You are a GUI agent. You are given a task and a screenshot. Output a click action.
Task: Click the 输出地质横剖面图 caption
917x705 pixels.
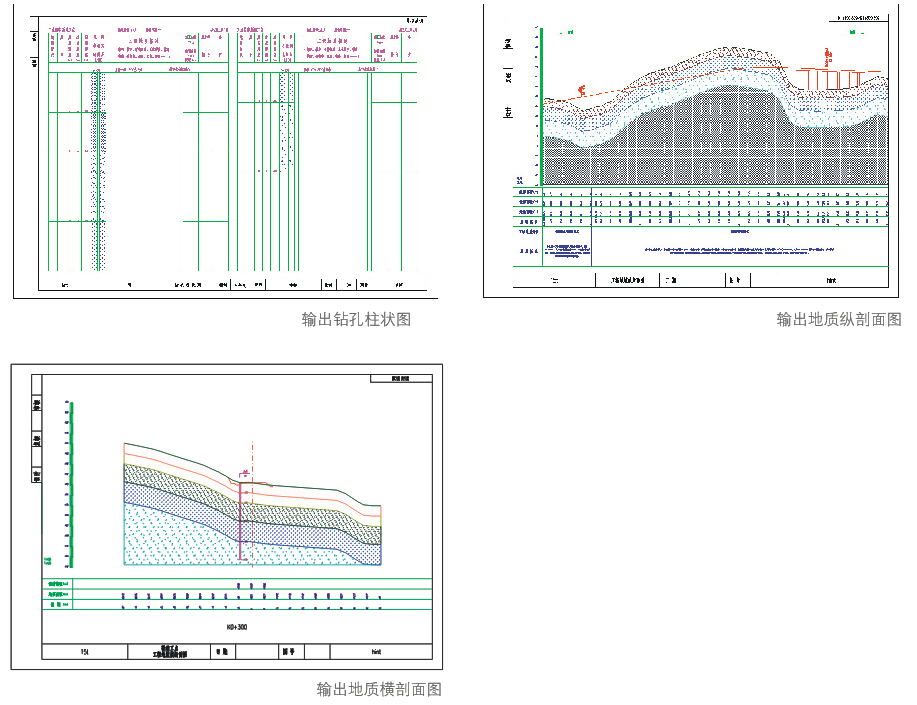click(x=379, y=689)
